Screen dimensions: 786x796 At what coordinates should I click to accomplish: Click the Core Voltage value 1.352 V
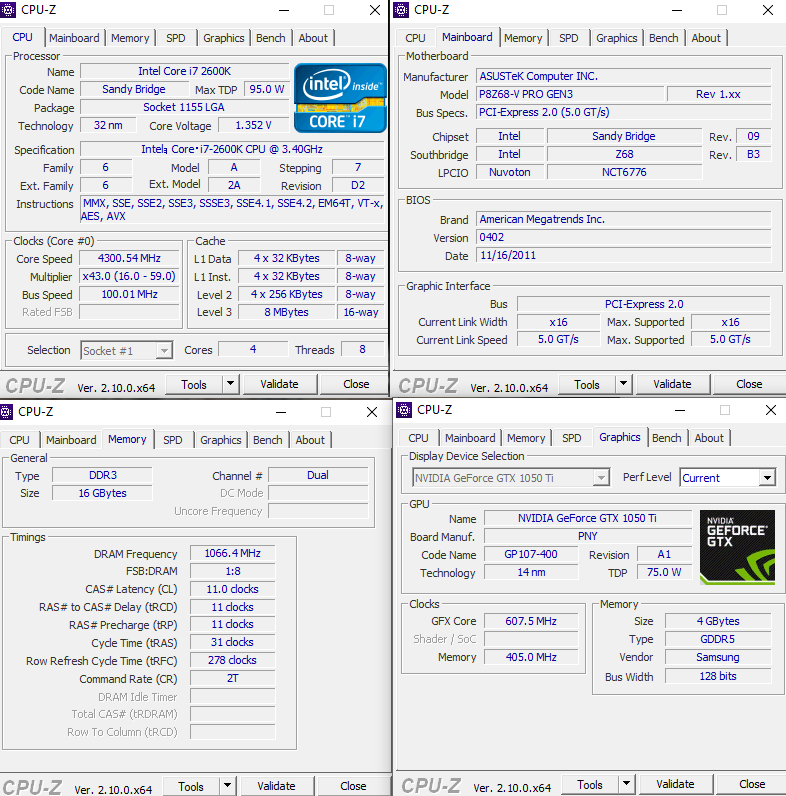tap(253, 125)
